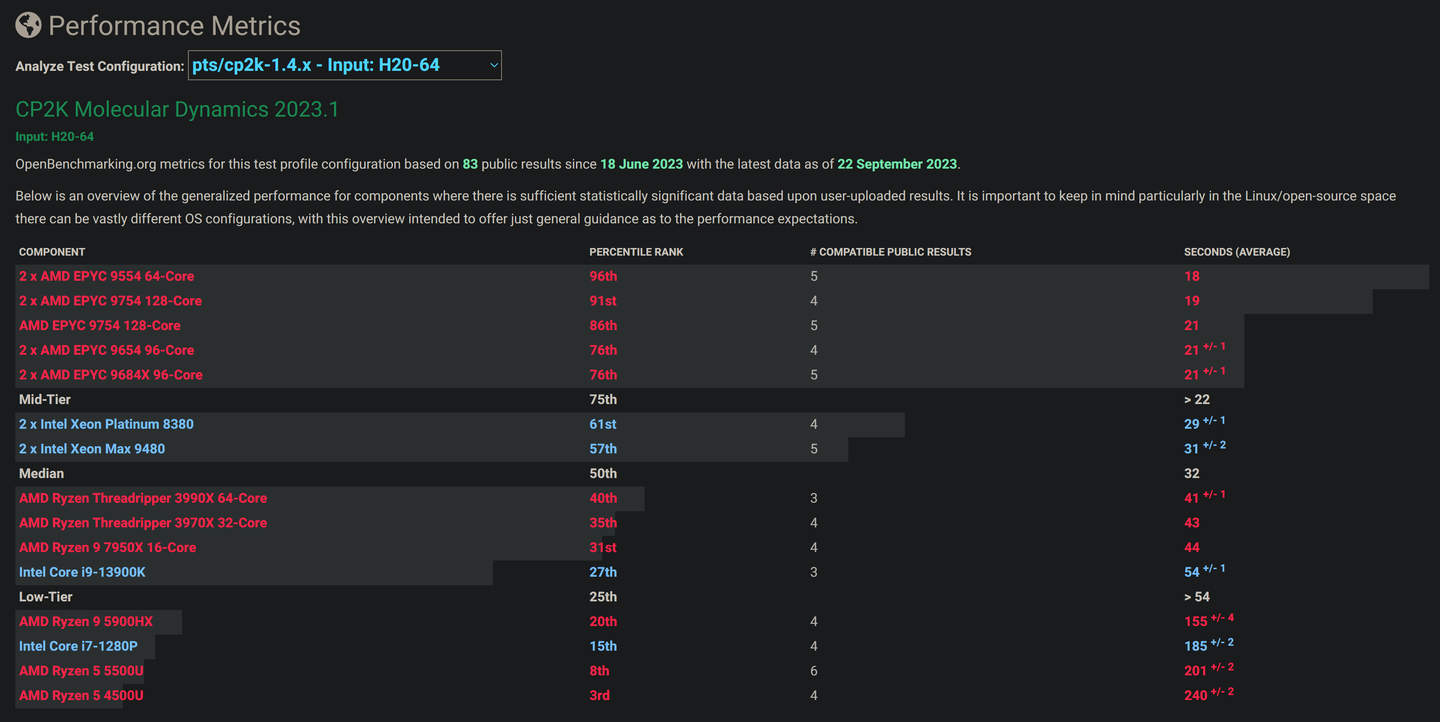This screenshot has height=722, width=1440.
Task: Open AMD Ryzen Threadripper 3990X 64-Core page
Action: pos(143,498)
